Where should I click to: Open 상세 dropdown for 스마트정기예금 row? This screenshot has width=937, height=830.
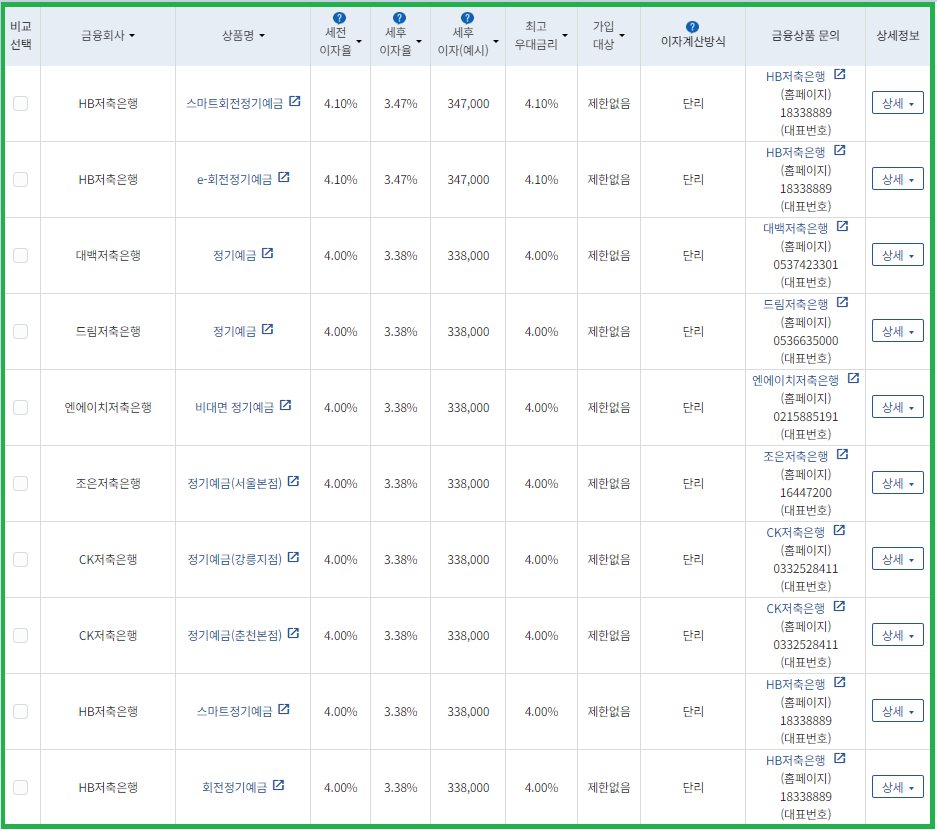point(898,710)
